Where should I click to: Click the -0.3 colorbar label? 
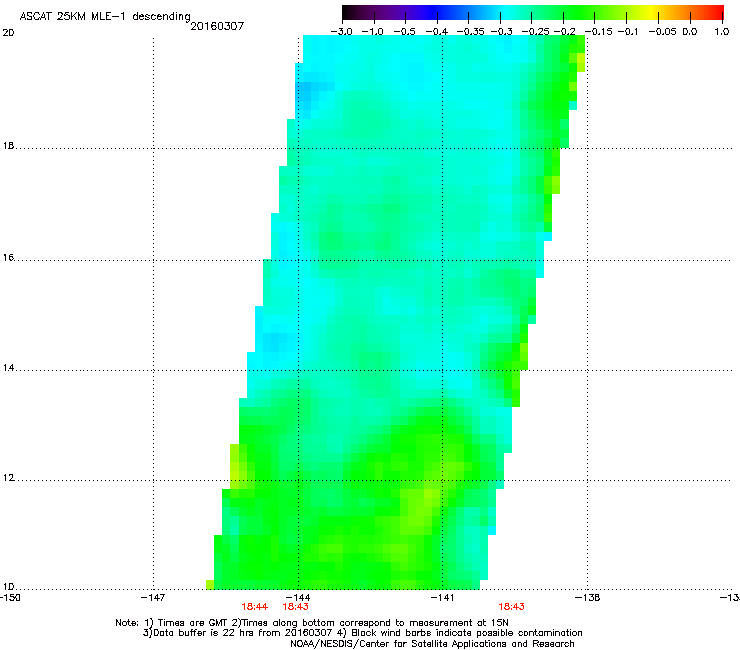(502, 32)
